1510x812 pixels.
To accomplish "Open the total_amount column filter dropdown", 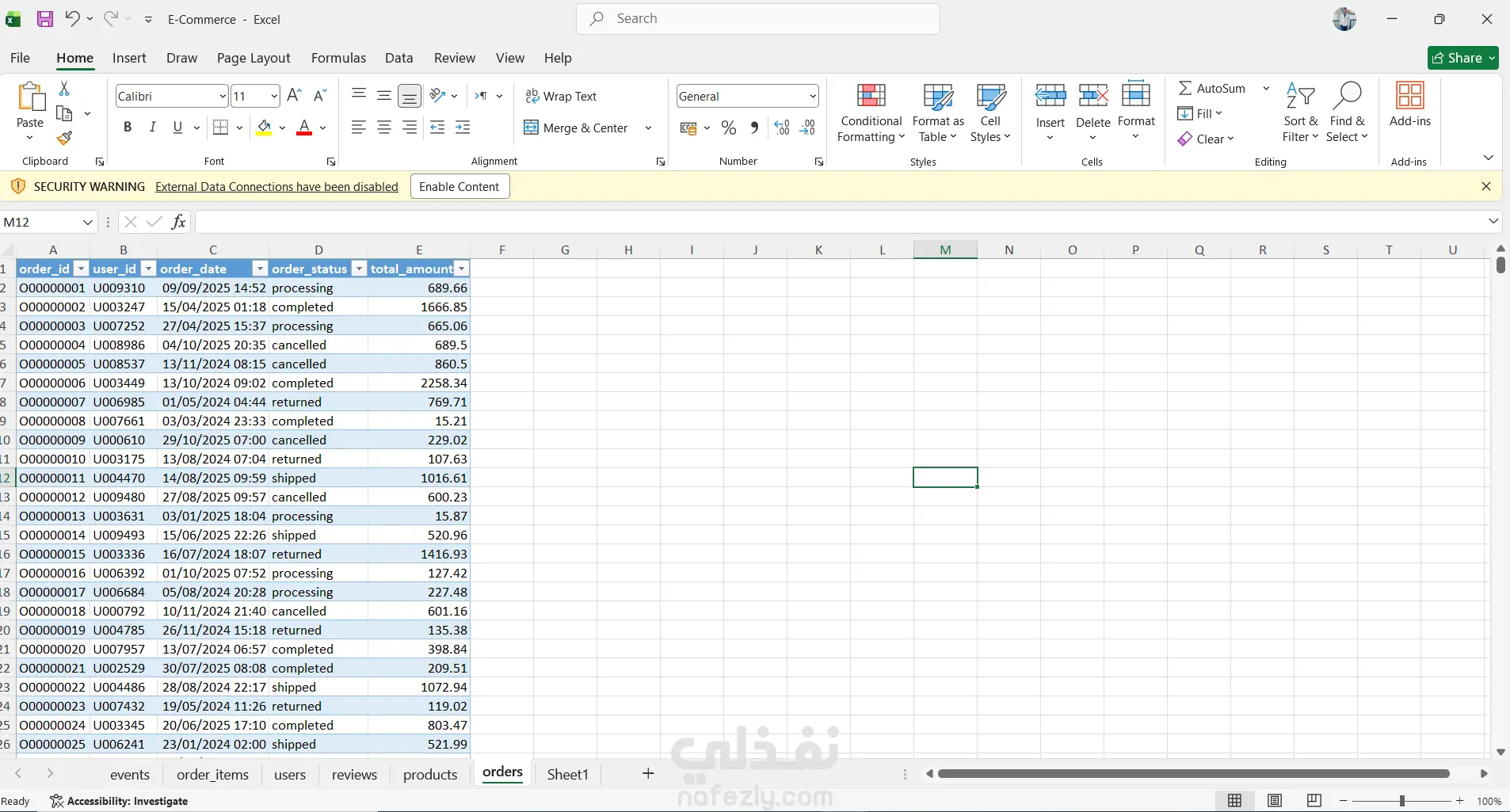I will tap(462, 269).
